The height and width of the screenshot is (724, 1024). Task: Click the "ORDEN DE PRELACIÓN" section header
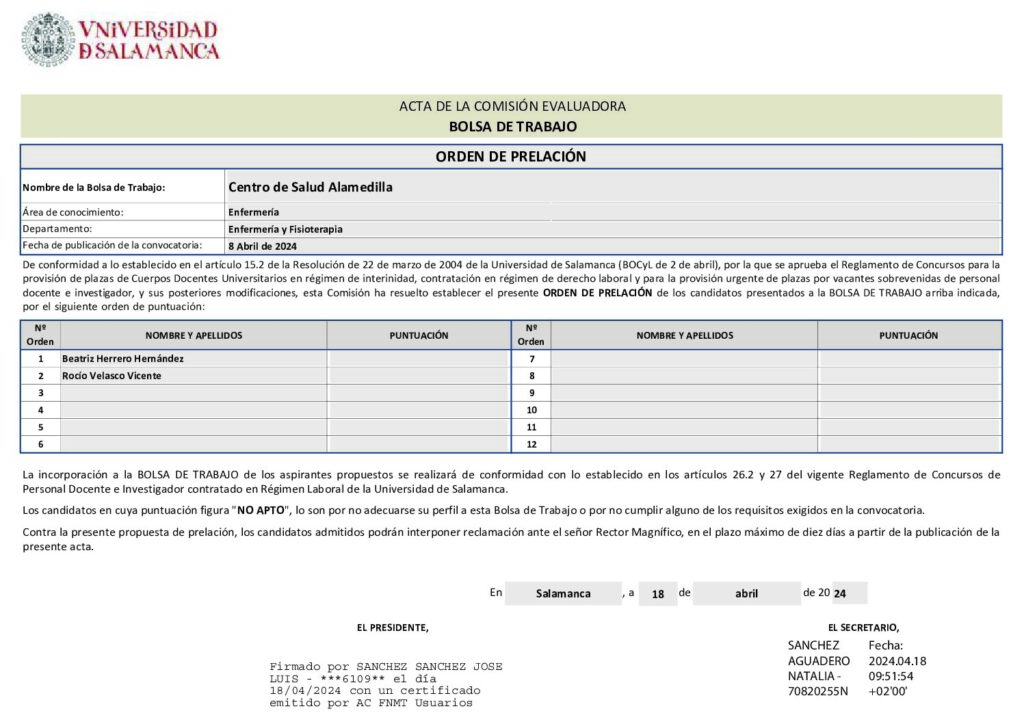[x=511, y=157]
